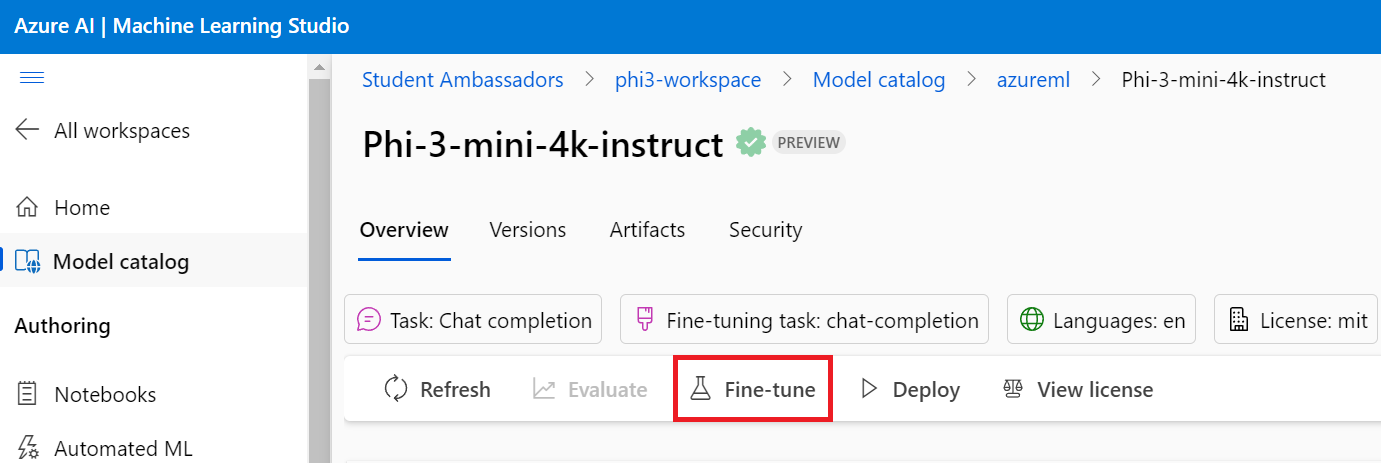Click the PREVIEW badge
This screenshot has width=1381, height=463.
(809, 142)
